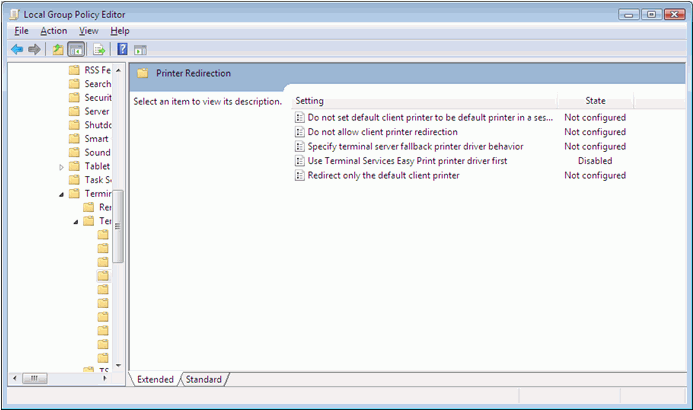This screenshot has height=410, width=693.
Task: Click the tree pane vertical scrollbar down arrow
Action: (x=118, y=365)
